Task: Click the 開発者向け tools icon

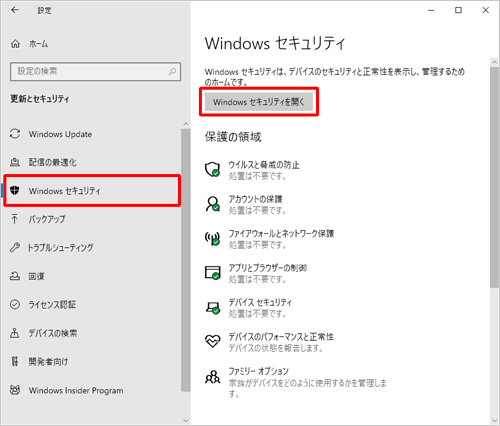Action: click(x=15, y=361)
